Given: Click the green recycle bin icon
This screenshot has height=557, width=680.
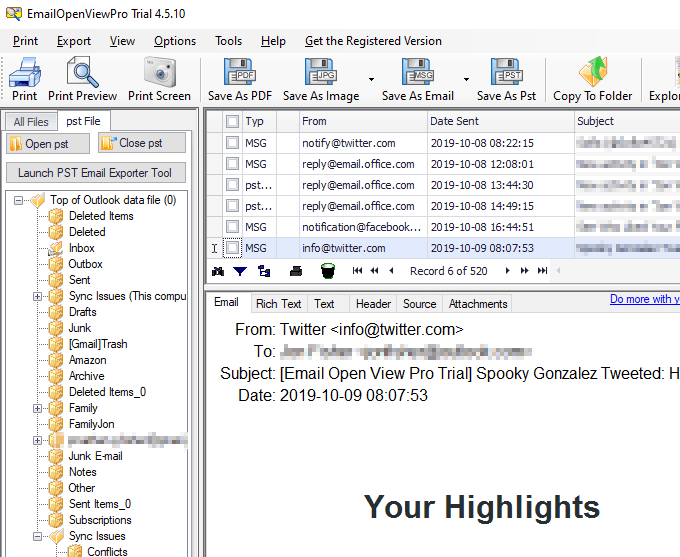Looking at the screenshot, I should pyautogui.click(x=328, y=271).
